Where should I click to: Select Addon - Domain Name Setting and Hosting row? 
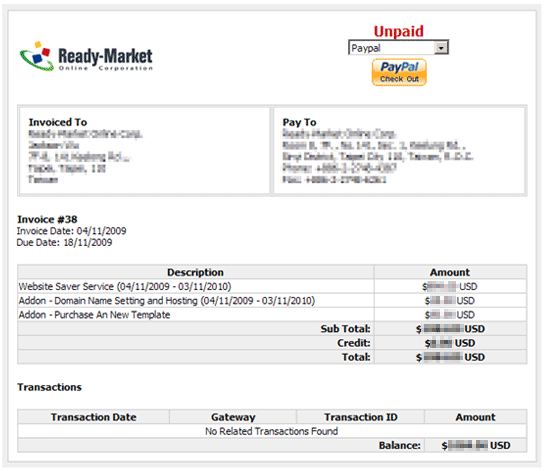pos(272,301)
